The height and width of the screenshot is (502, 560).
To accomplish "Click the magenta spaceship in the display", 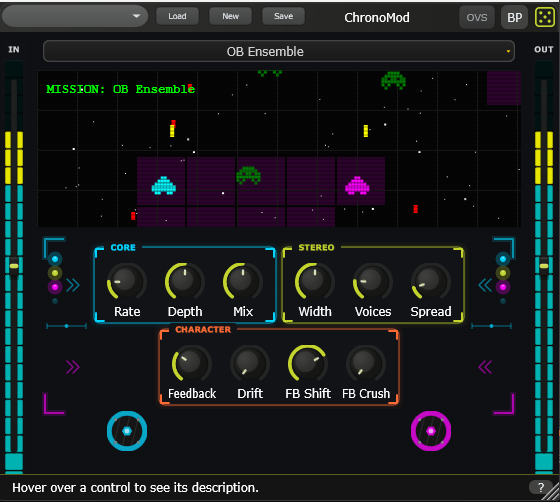I will click(x=357, y=186).
